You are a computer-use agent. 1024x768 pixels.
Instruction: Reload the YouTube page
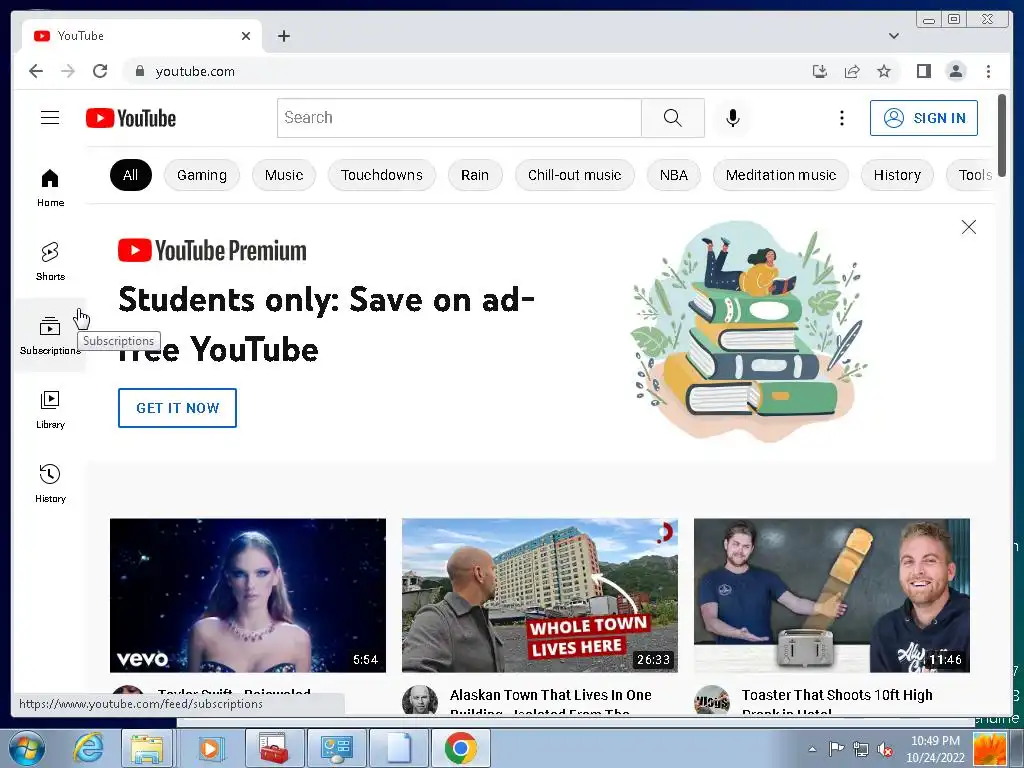(x=100, y=71)
